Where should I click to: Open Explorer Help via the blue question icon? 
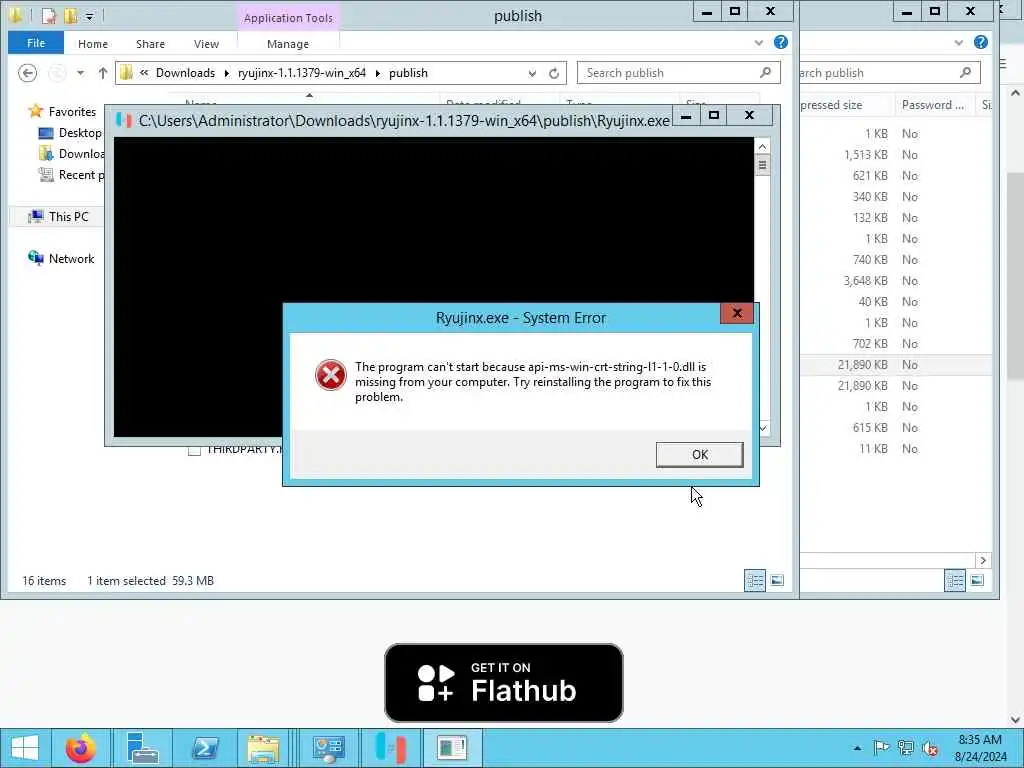[780, 42]
